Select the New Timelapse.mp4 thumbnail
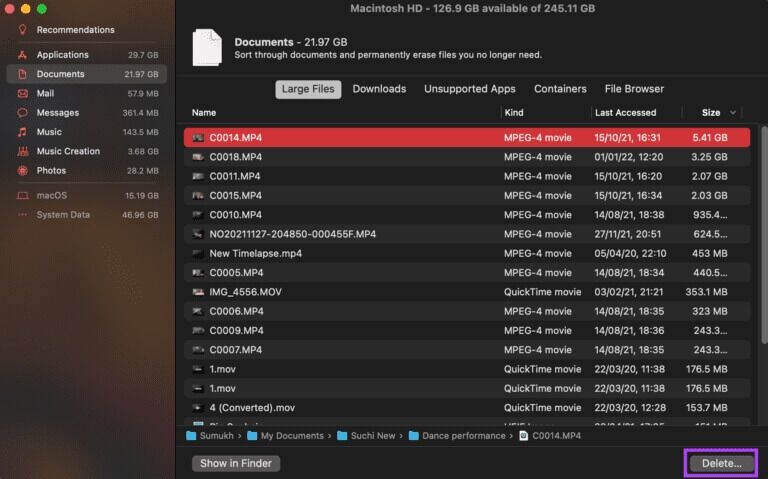 click(x=198, y=253)
